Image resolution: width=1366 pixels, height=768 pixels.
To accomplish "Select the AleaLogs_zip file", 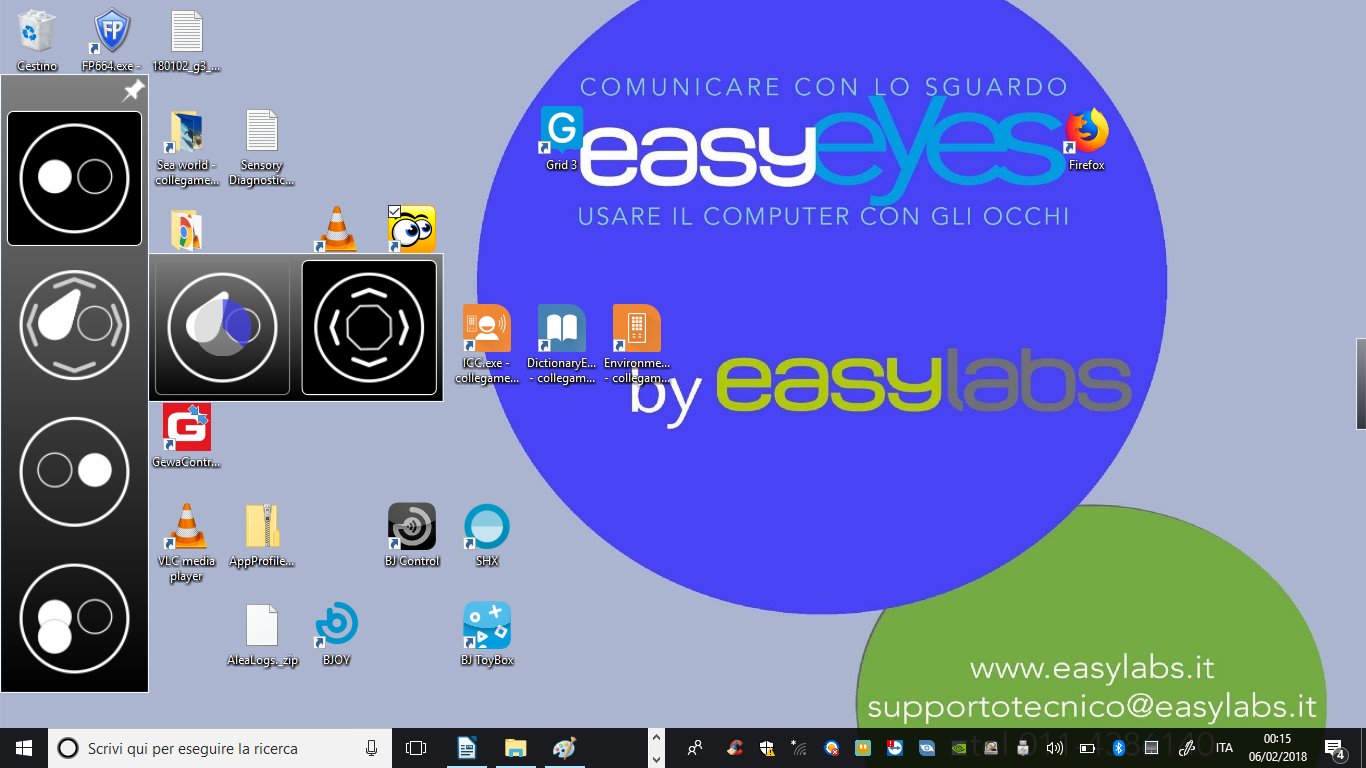I will click(261, 635).
